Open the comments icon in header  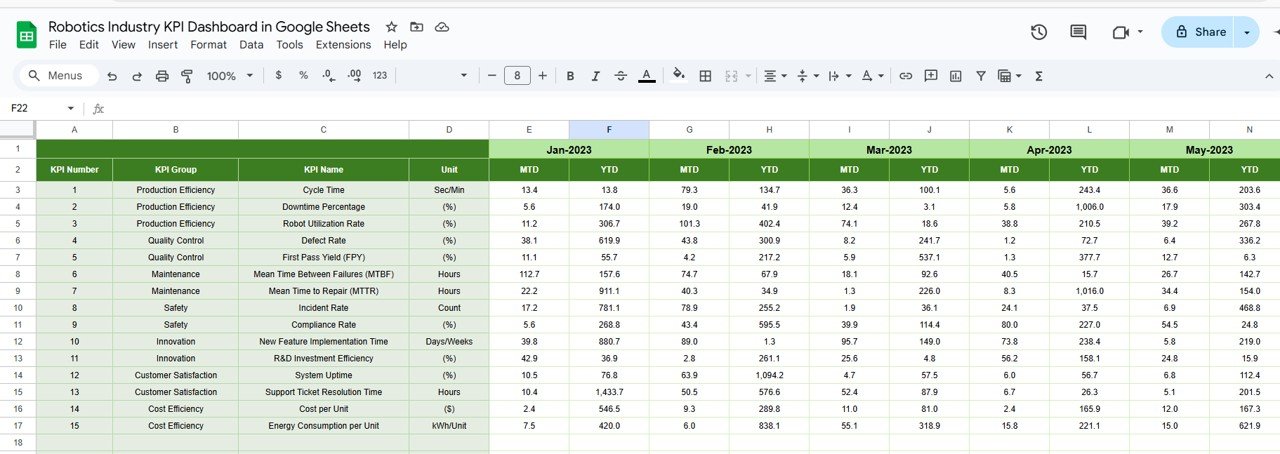tap(1078, 32)
